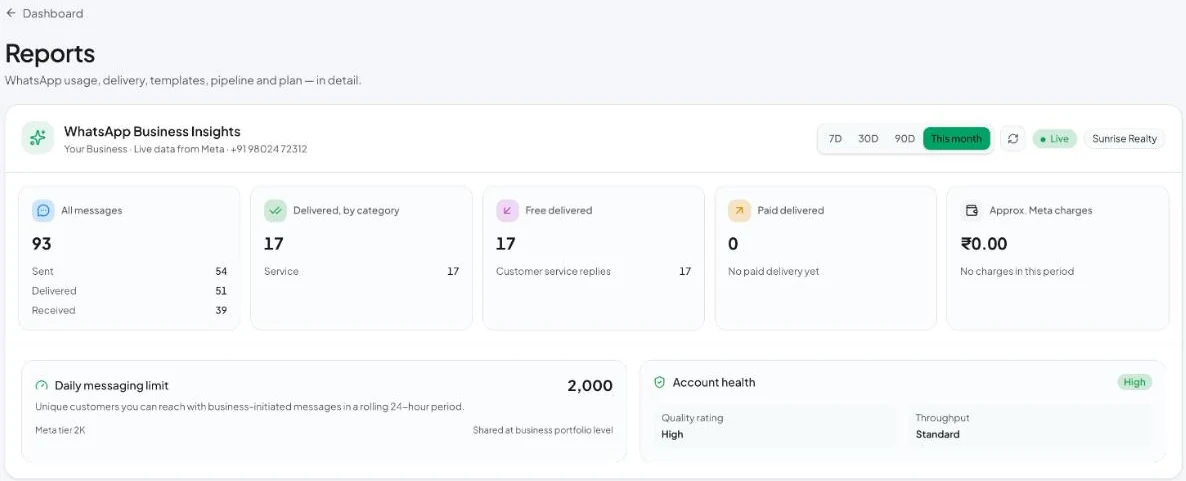
Task: Click the Live status badge
Action: tap(1054, 139)
